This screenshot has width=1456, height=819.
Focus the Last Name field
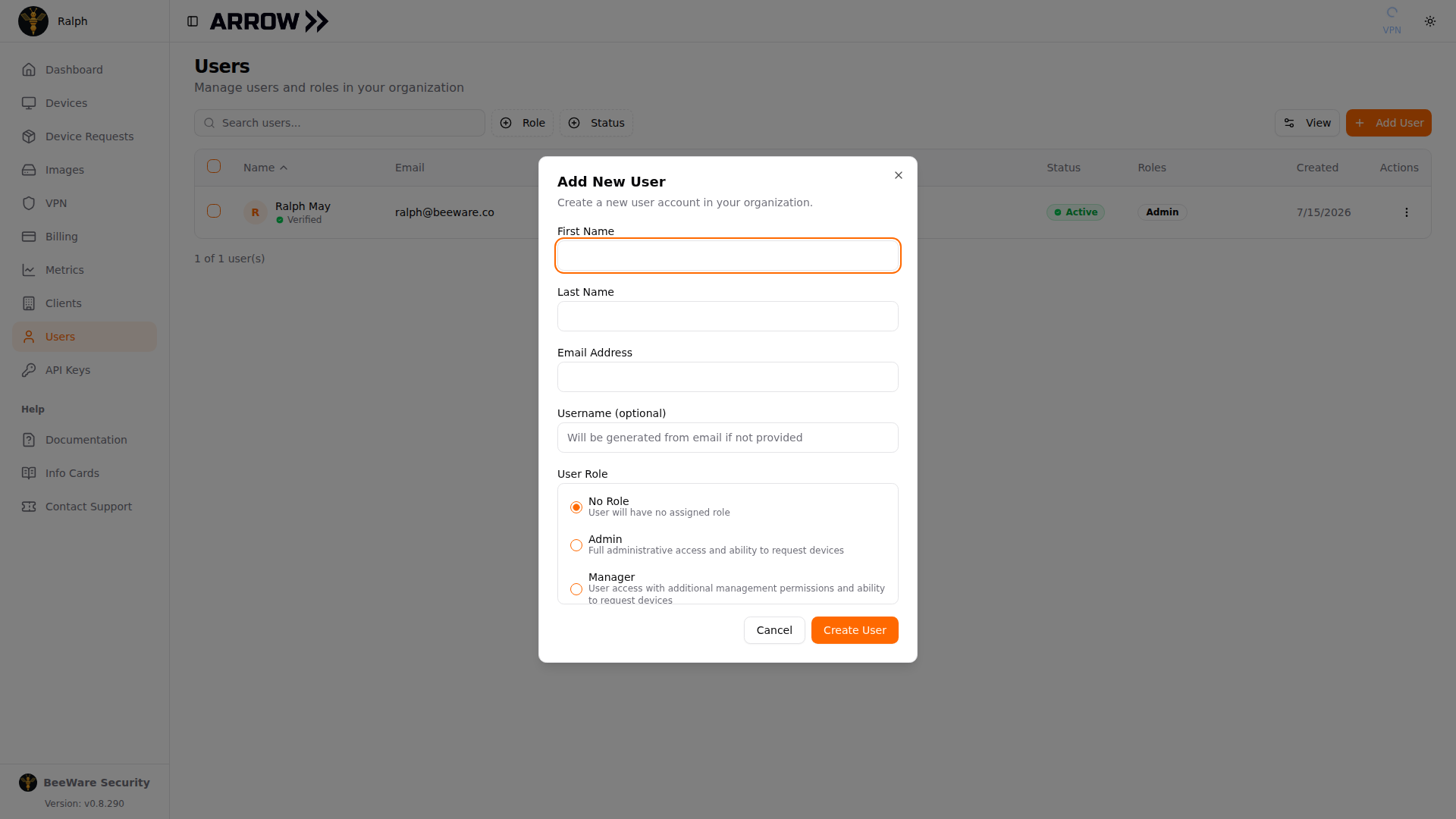coord(728,316)
